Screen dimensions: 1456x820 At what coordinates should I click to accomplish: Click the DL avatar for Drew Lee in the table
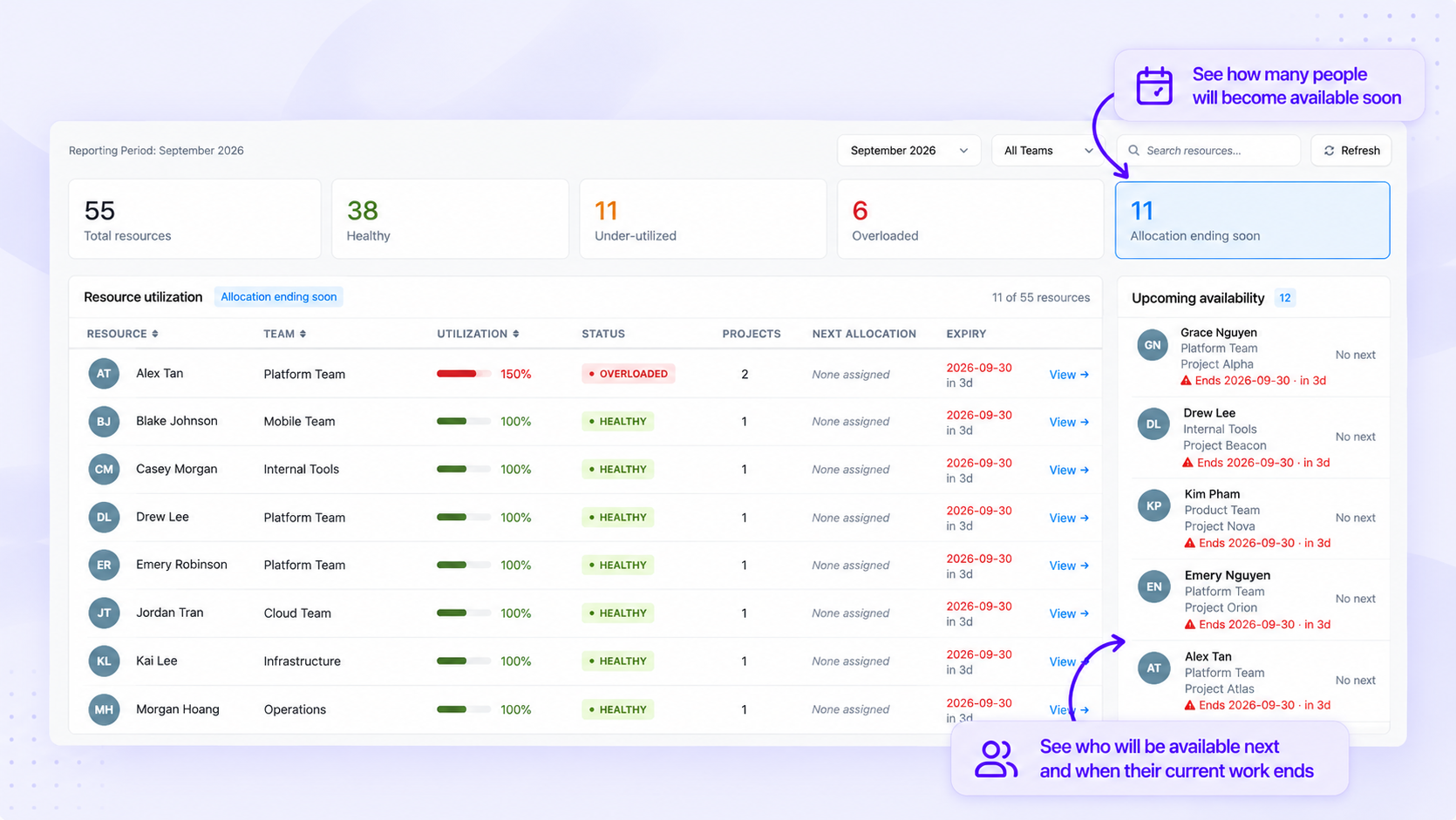pyautogui.click(x=104, y=517)
